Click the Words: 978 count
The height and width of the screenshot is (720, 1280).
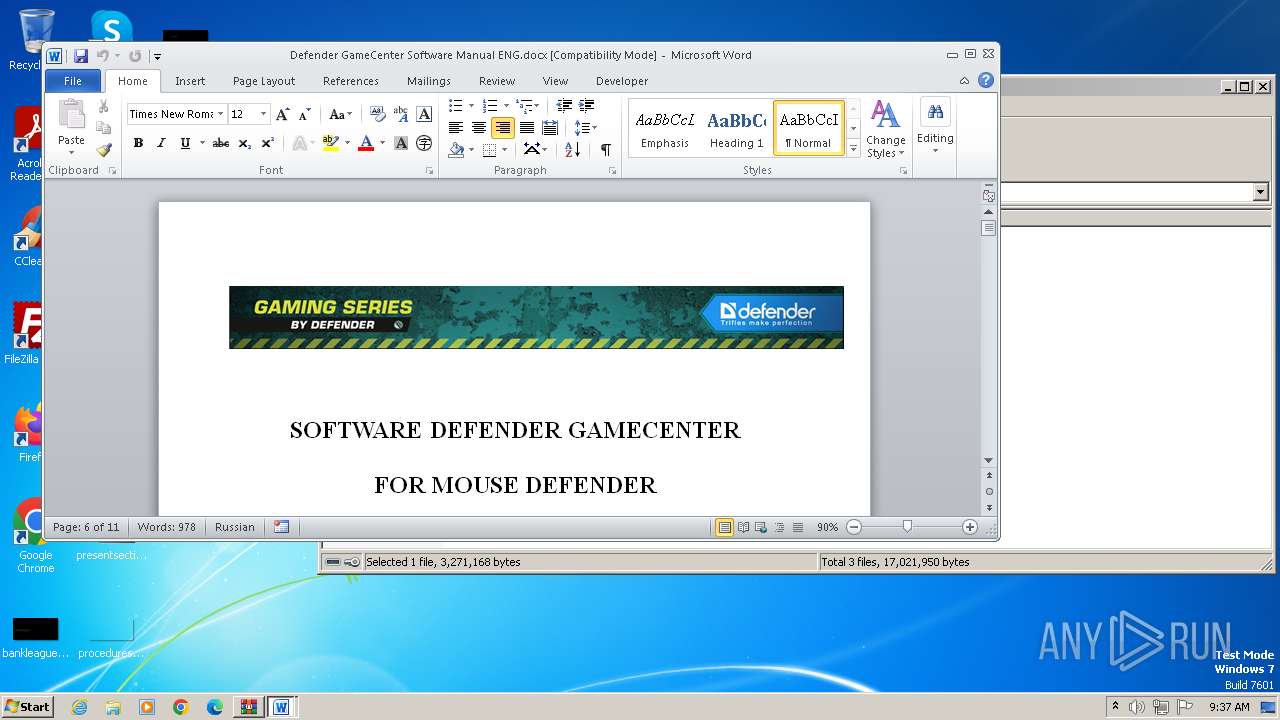coord(167,527)
